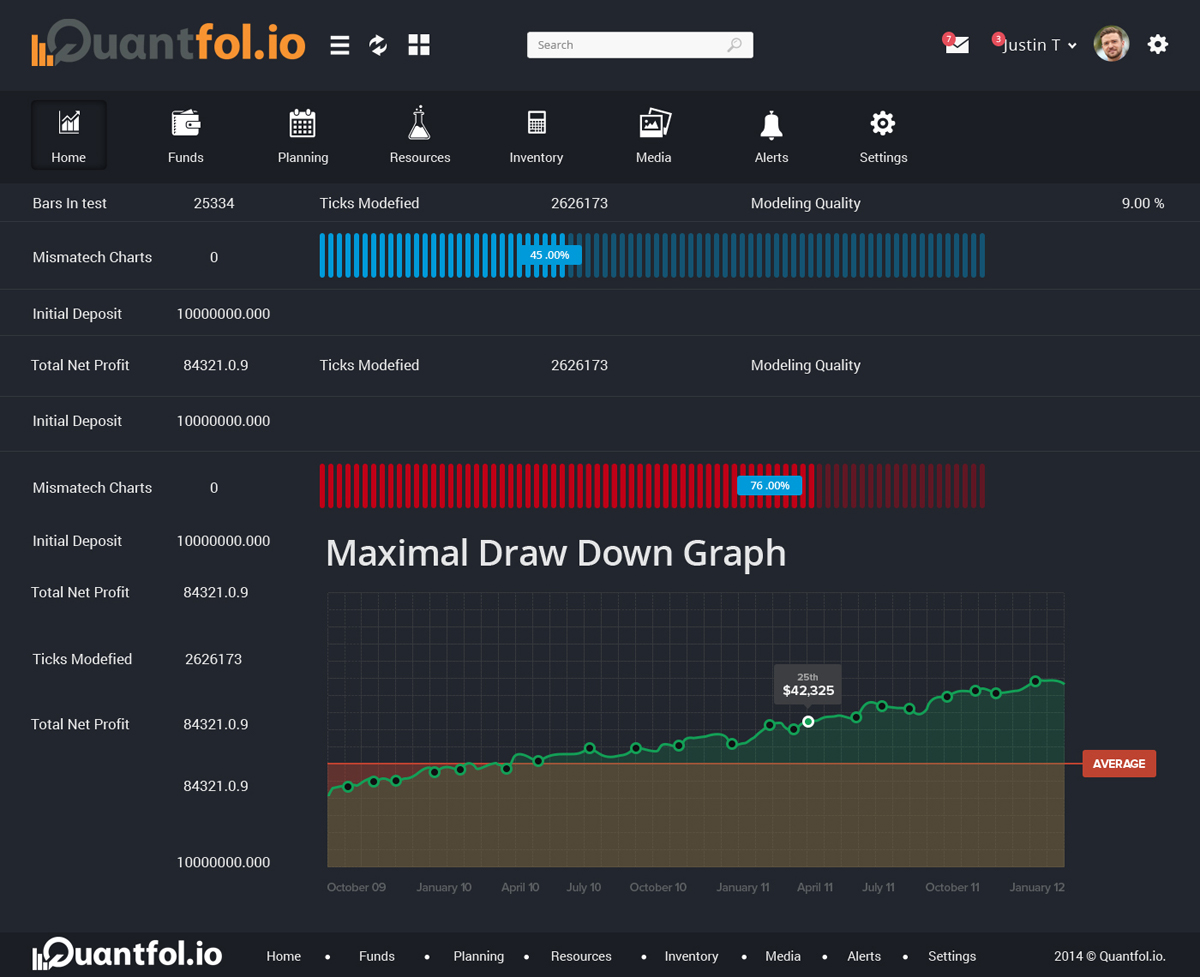The image size is (1200, 977).
Task: Open the mail envelope notifications
Action: click(957, 45)
